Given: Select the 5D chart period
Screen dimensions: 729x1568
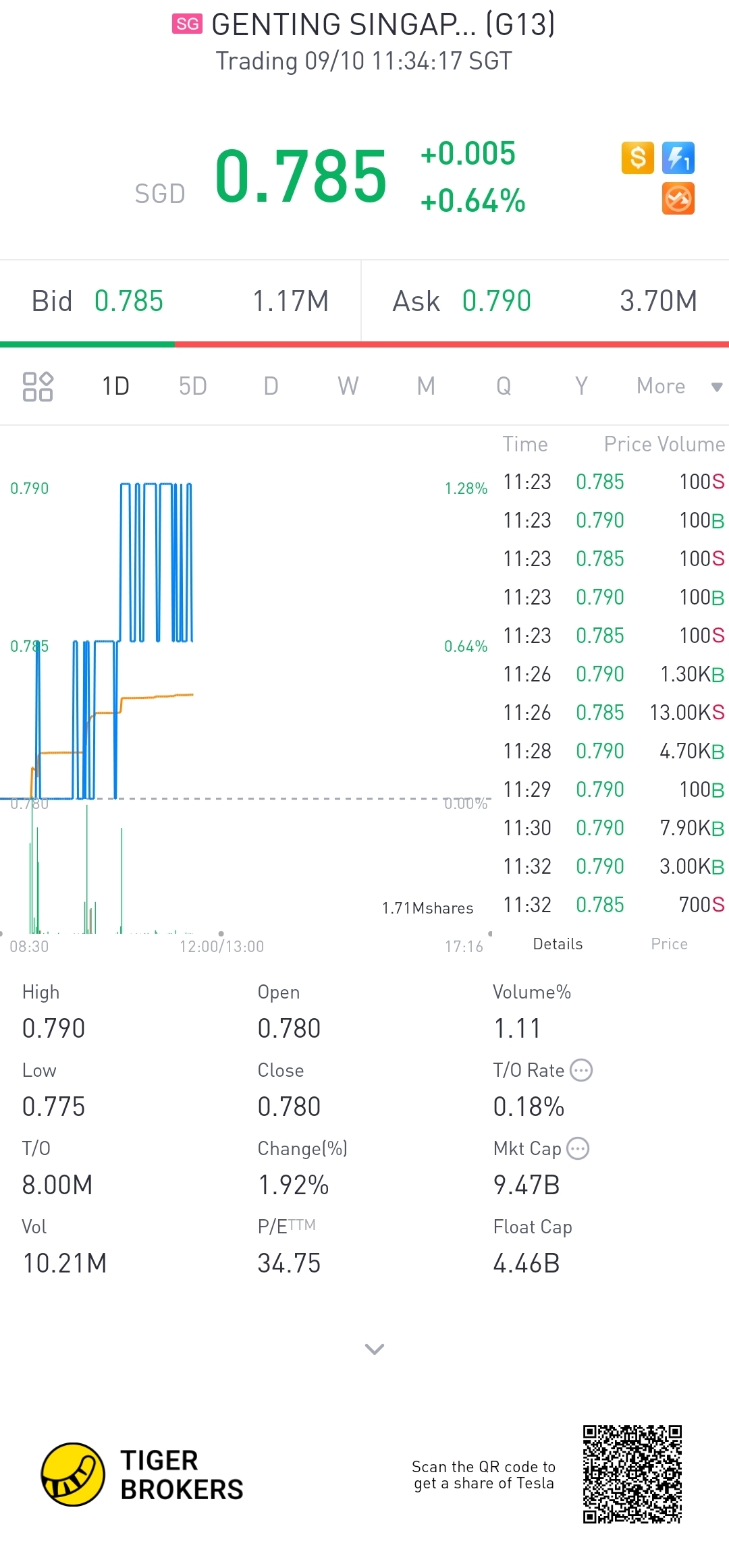Looking at the screenshot, I should point(192,387).
